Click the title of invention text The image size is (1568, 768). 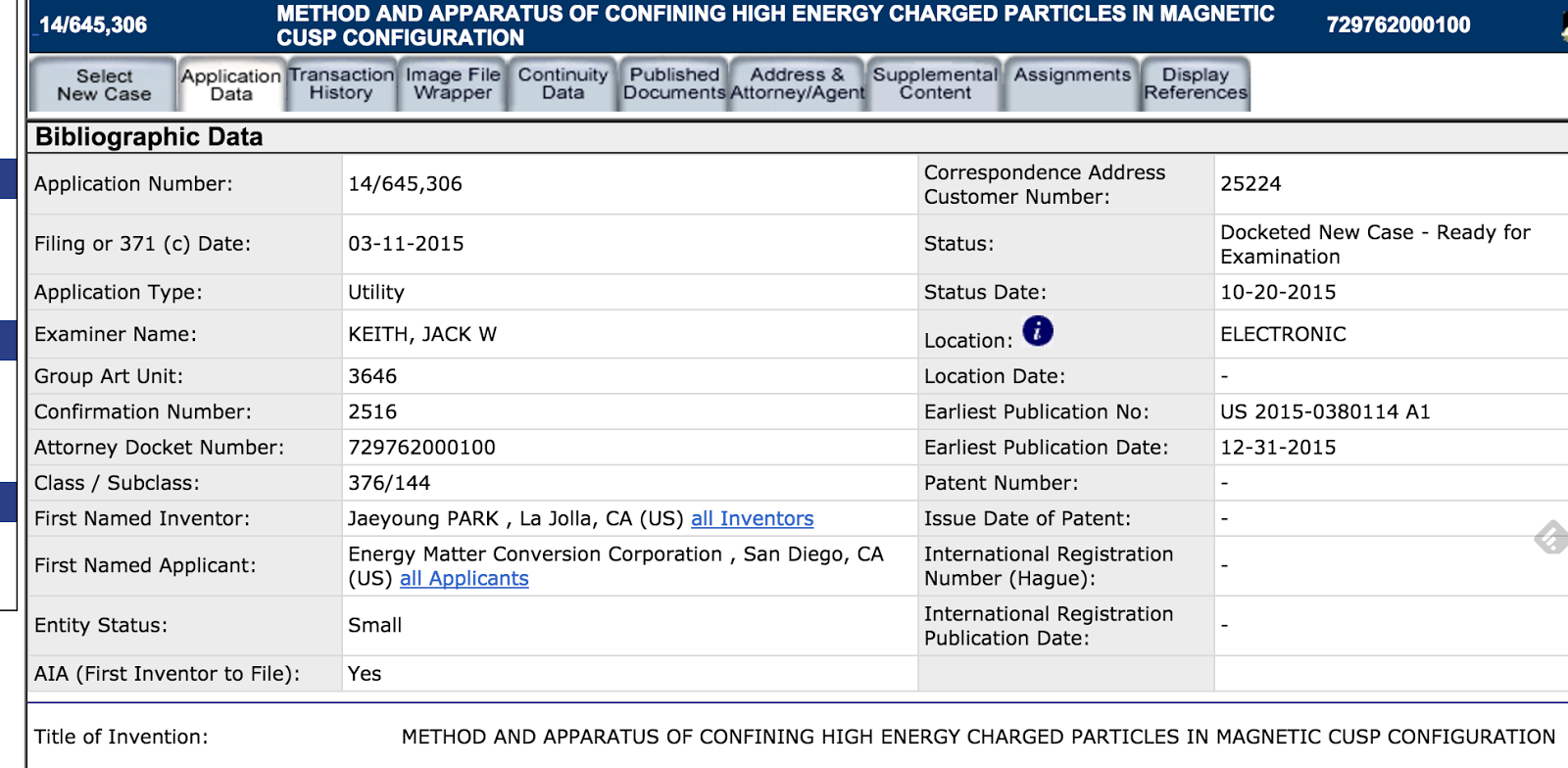[978, 737]
